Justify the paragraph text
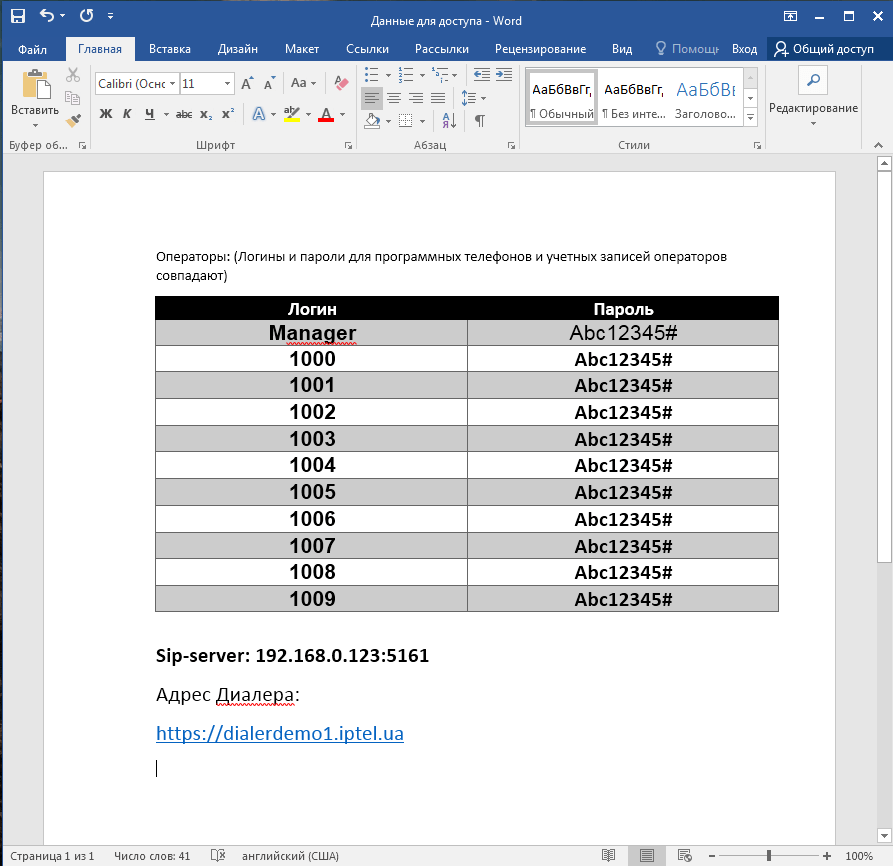Screen dimensions: 893x866 pos(438,98)
